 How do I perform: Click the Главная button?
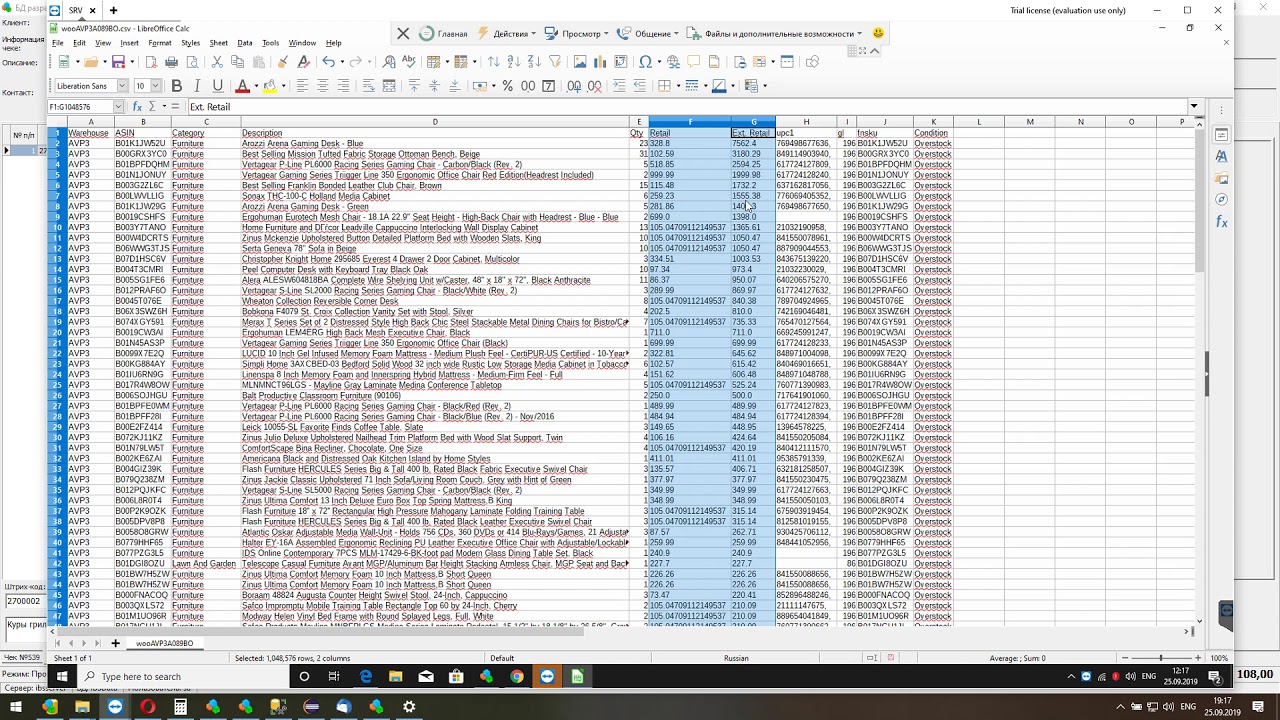point(444,33)
